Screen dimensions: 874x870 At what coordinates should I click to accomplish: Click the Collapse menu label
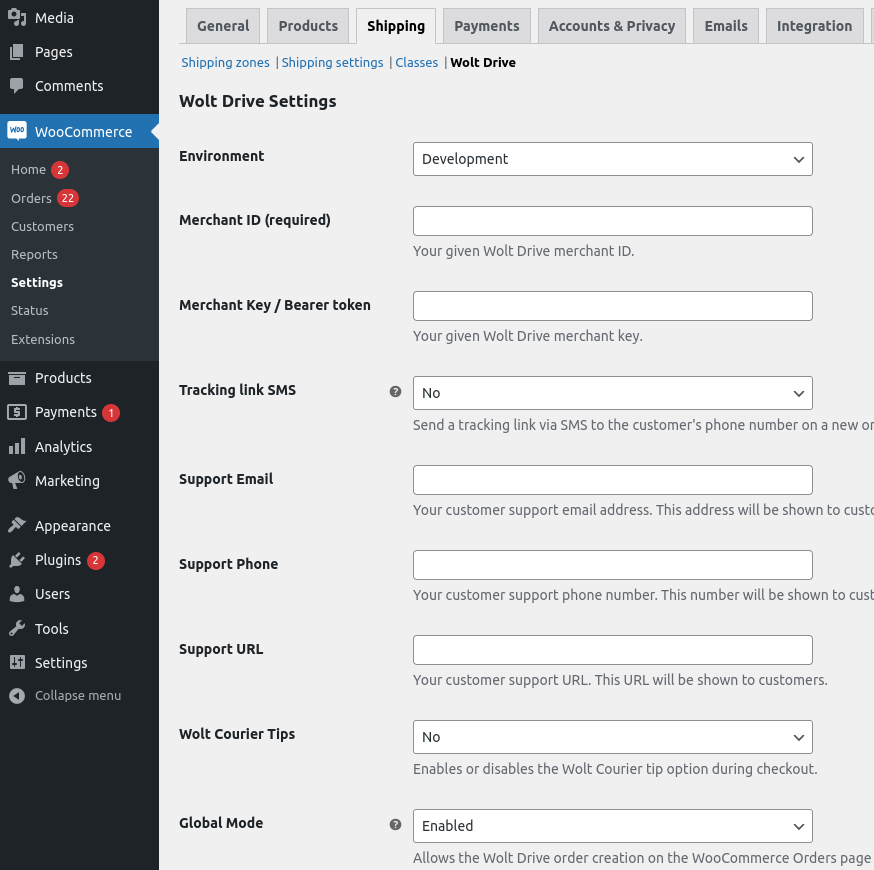(78, 696)
